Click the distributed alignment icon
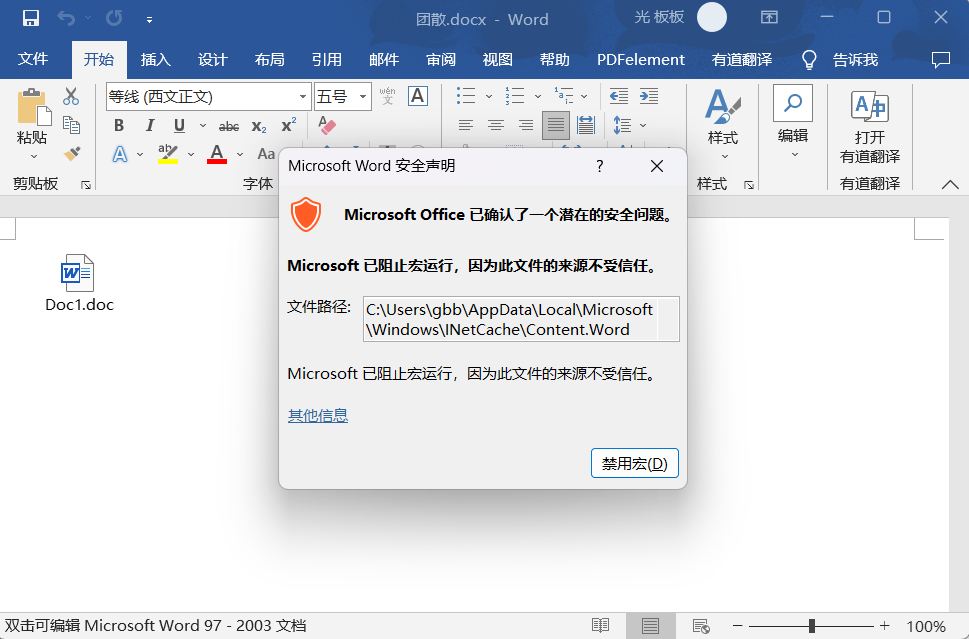 (x=585, y=125)
